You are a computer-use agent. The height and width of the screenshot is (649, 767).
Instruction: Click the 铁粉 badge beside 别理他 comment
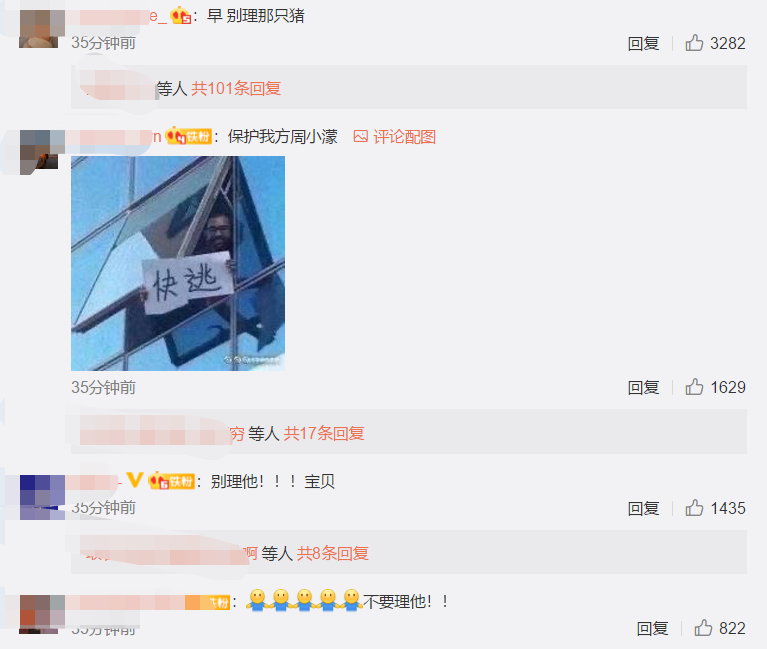[172, 481]
